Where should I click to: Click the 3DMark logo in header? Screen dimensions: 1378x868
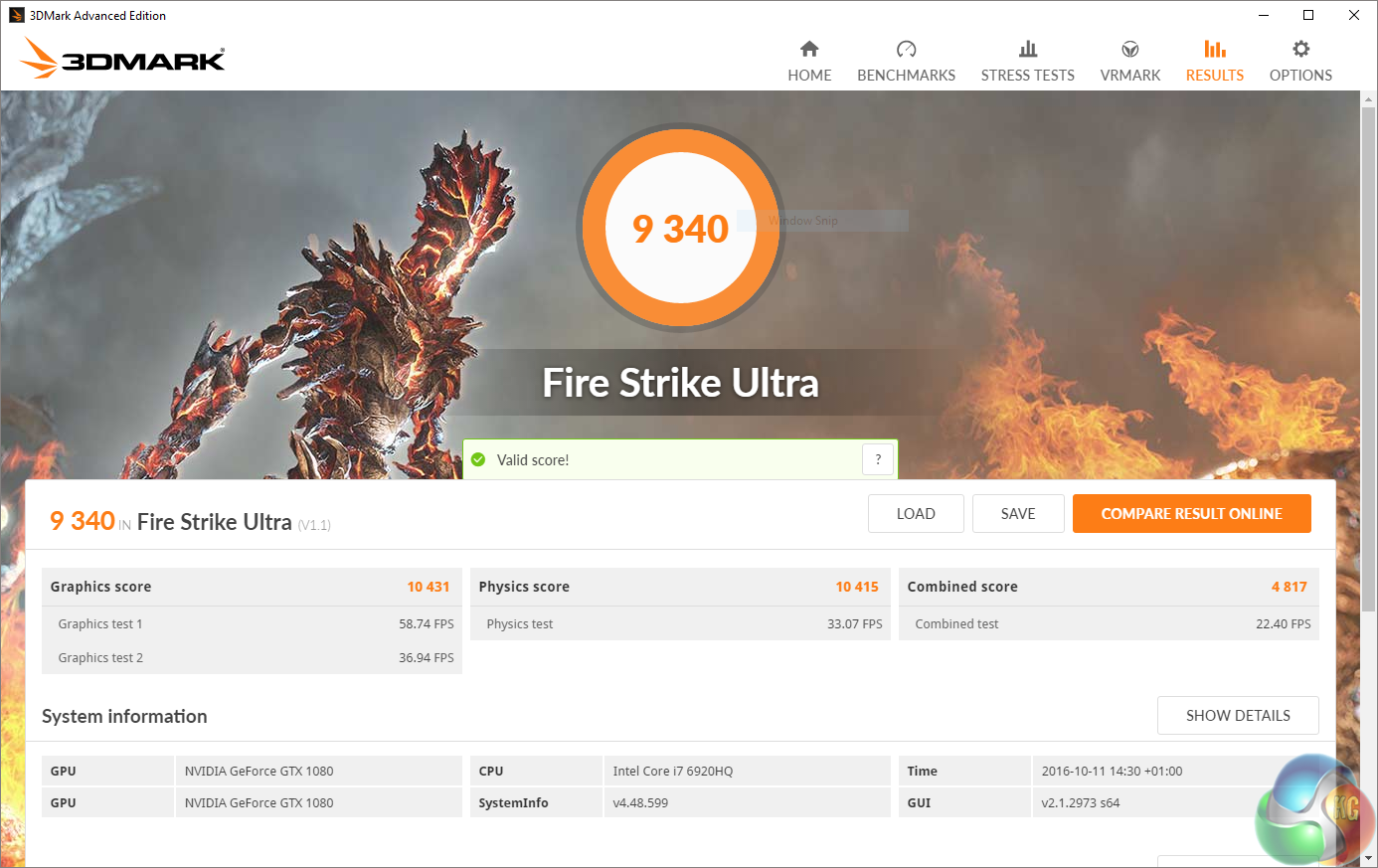tap(123, 59)
